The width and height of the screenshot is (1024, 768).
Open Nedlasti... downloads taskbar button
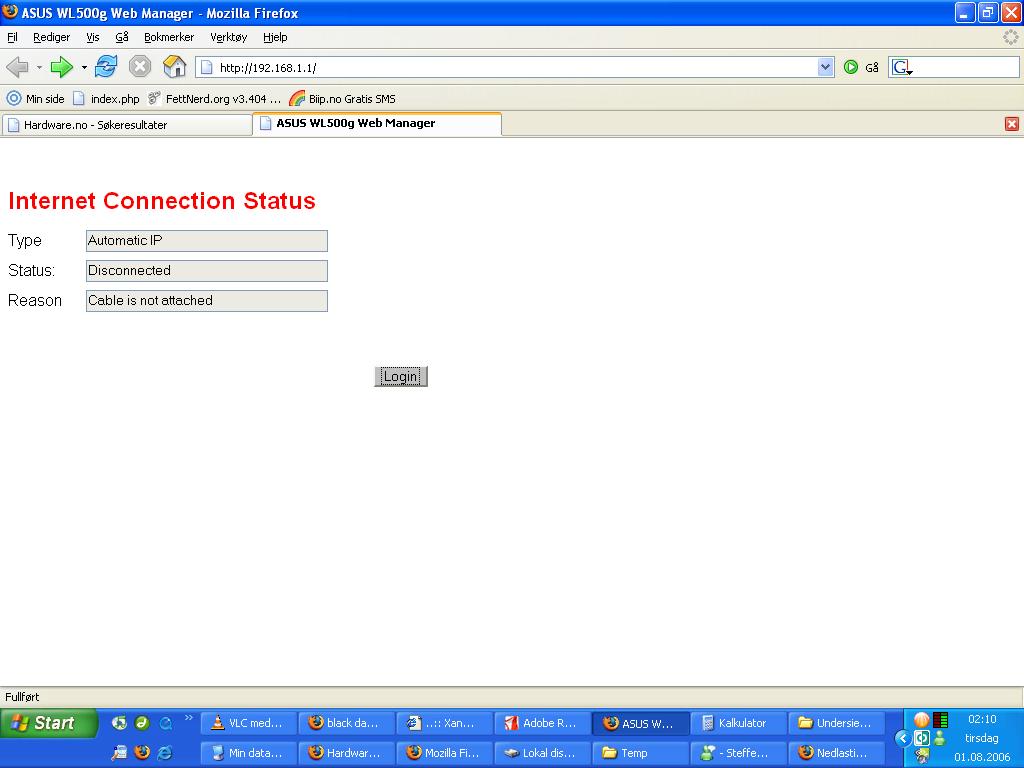tap(836, 753)
